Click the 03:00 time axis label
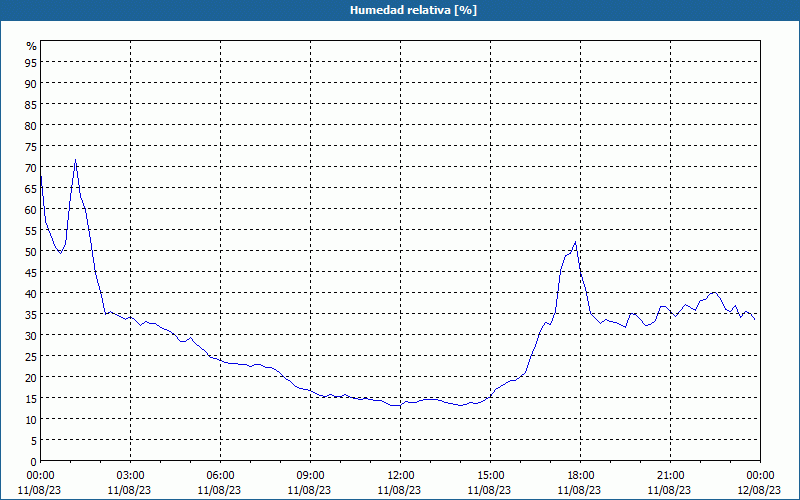Viewport: 800px width, 500px height. [x=130, y=476]
